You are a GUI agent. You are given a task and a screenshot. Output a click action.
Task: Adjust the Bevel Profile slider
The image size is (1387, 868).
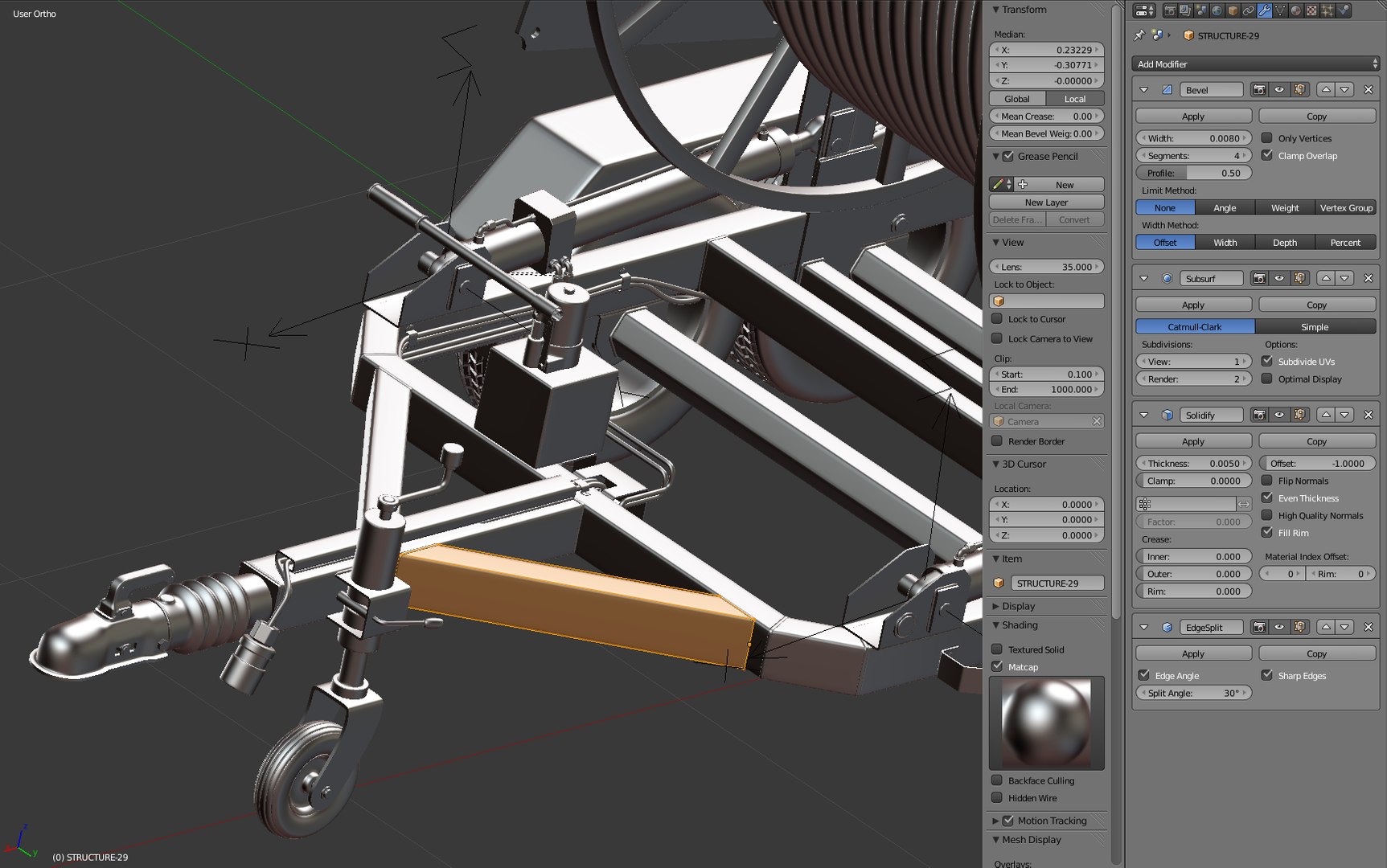pyautogui.click(x=1193, y=173)
